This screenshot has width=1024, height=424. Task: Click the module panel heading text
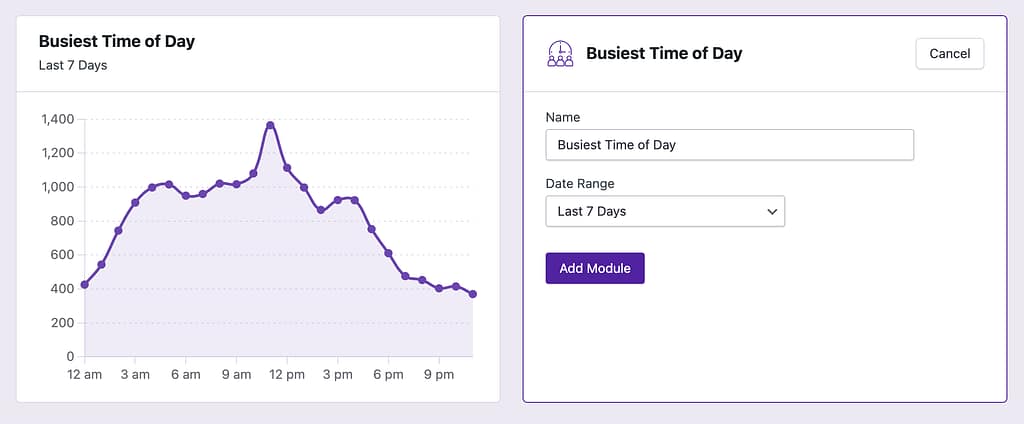664,53
